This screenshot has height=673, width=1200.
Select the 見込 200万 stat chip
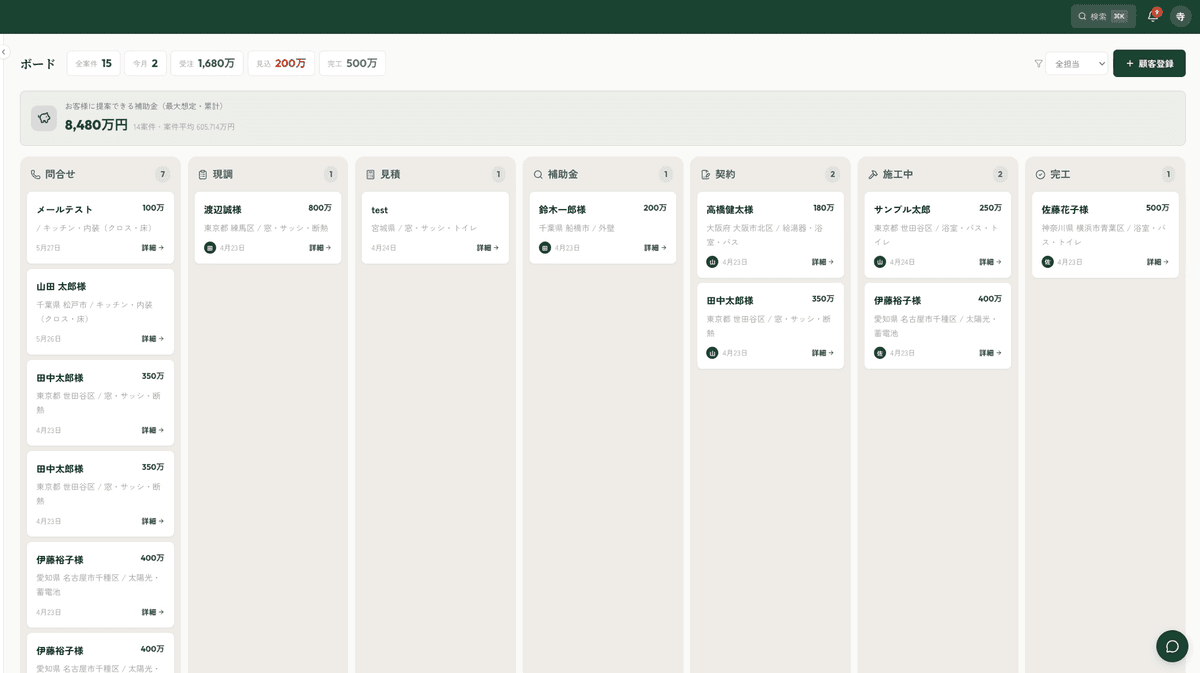pos(281,63)
